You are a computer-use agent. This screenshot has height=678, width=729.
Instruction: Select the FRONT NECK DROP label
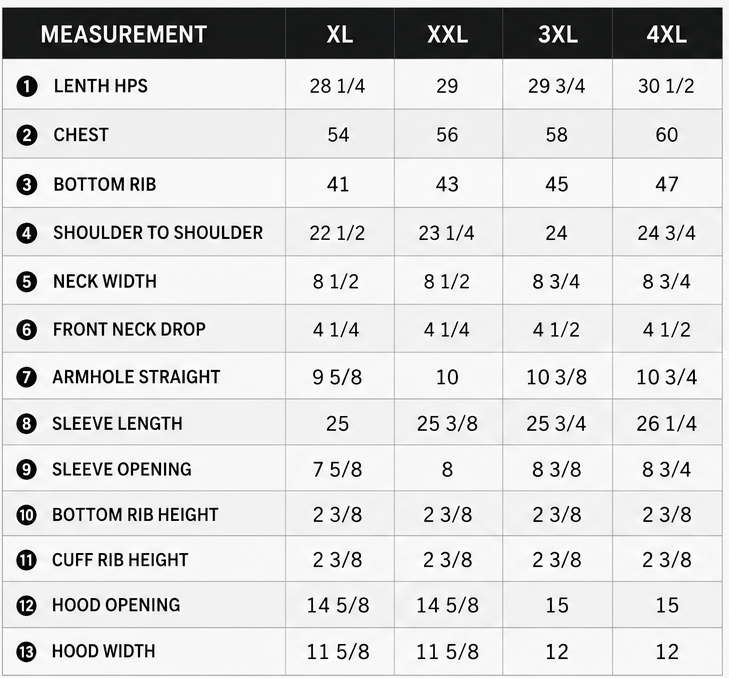[x=129, y=329]
